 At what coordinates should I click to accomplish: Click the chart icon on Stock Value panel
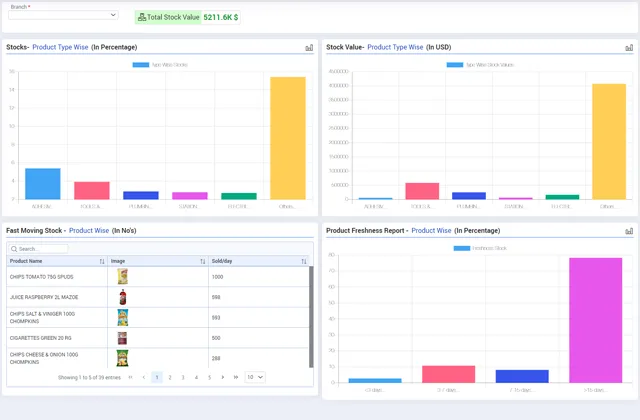point(629,47)
